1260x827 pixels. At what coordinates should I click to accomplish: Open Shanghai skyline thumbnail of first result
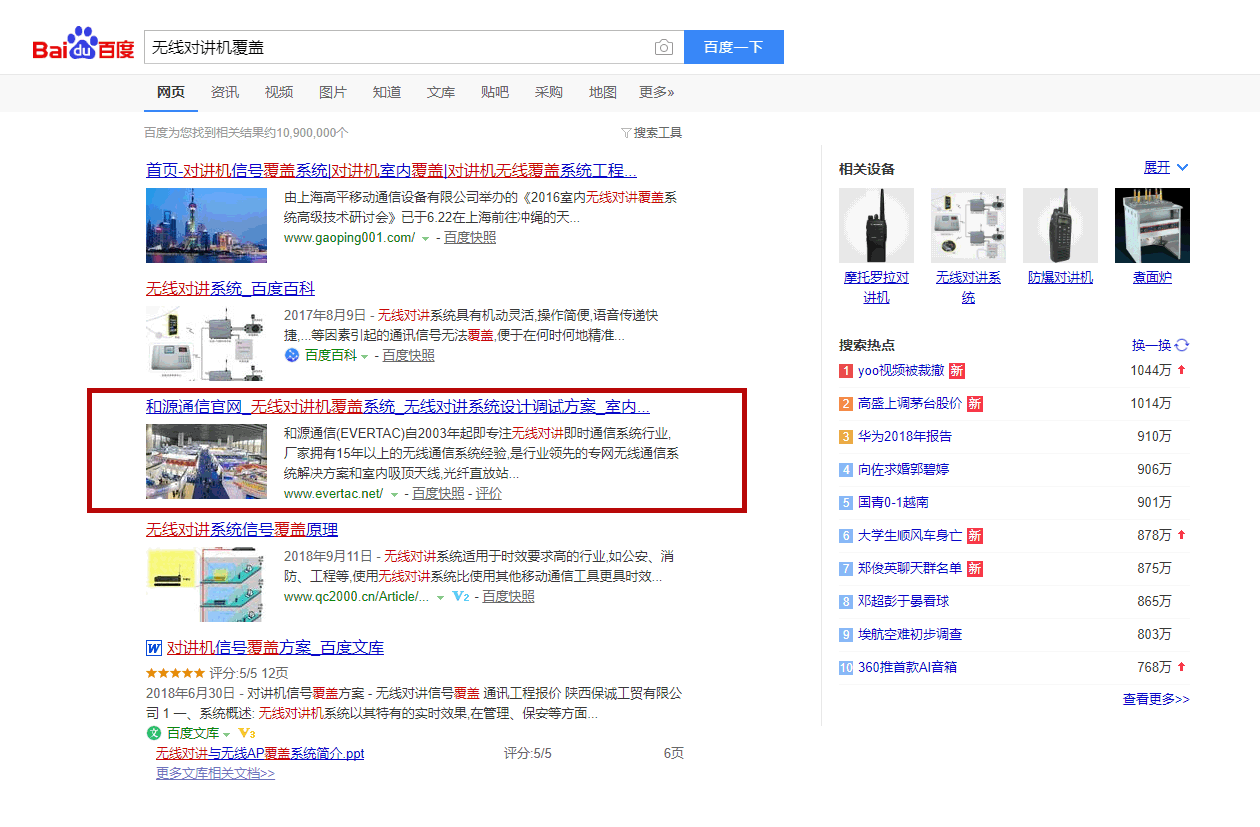(x=206, y=226)
